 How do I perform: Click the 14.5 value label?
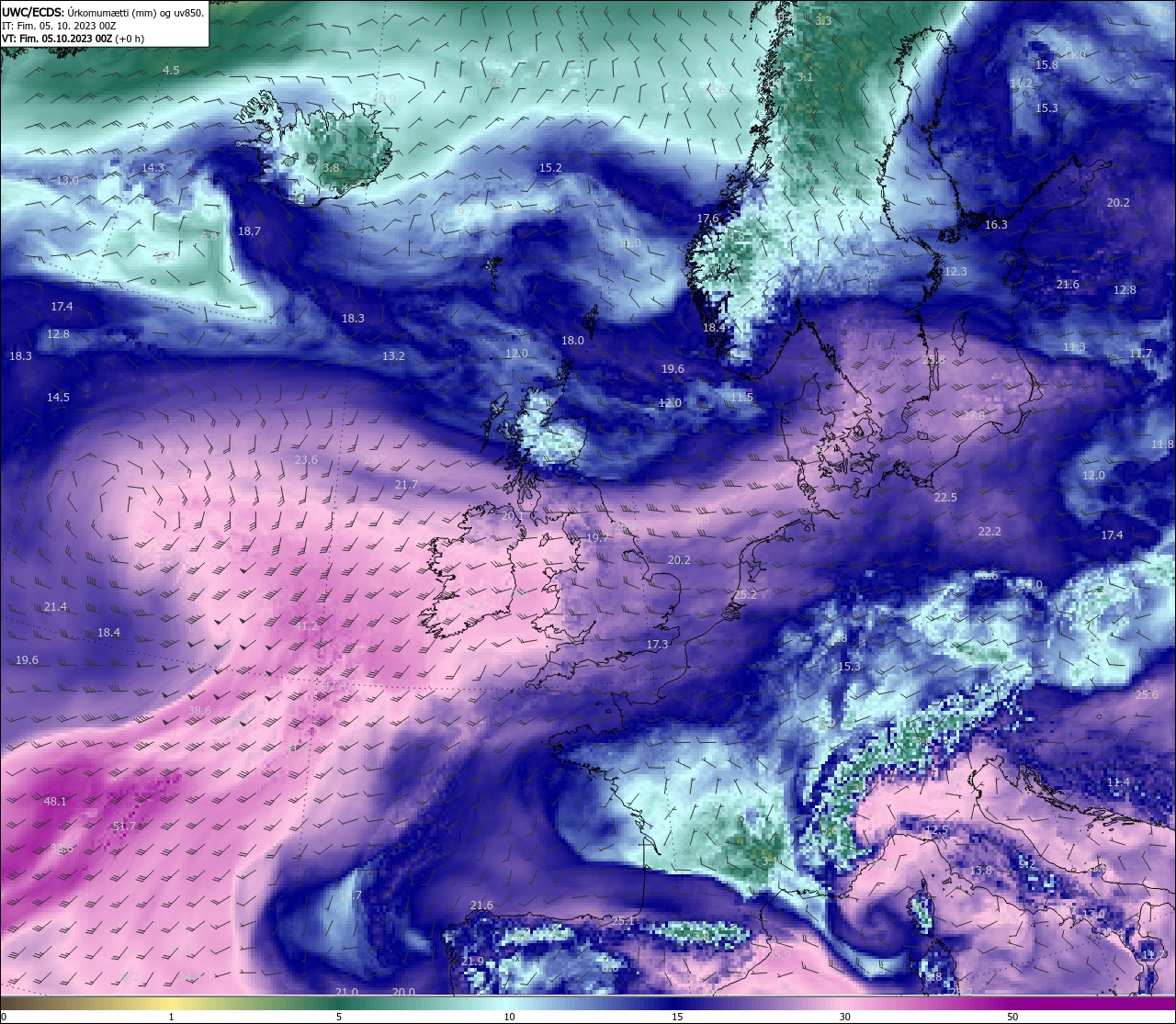(58, 398)
